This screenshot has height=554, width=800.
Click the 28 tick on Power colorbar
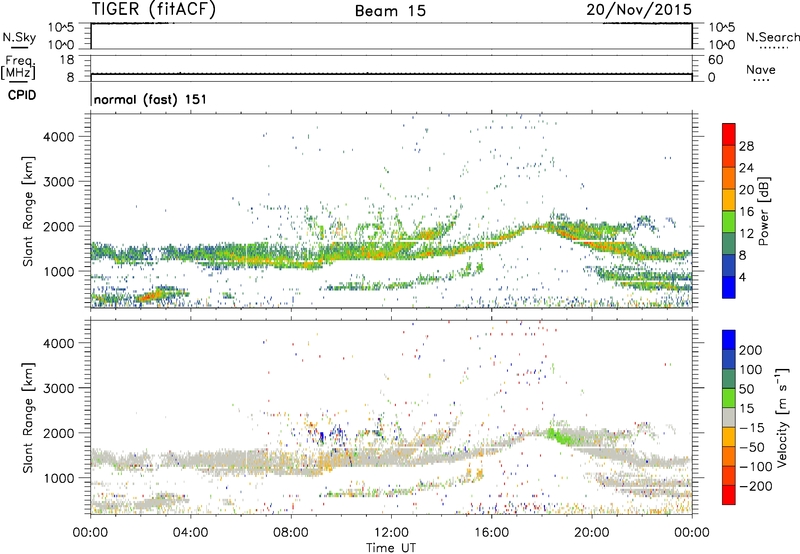click(x=746, y=146)
